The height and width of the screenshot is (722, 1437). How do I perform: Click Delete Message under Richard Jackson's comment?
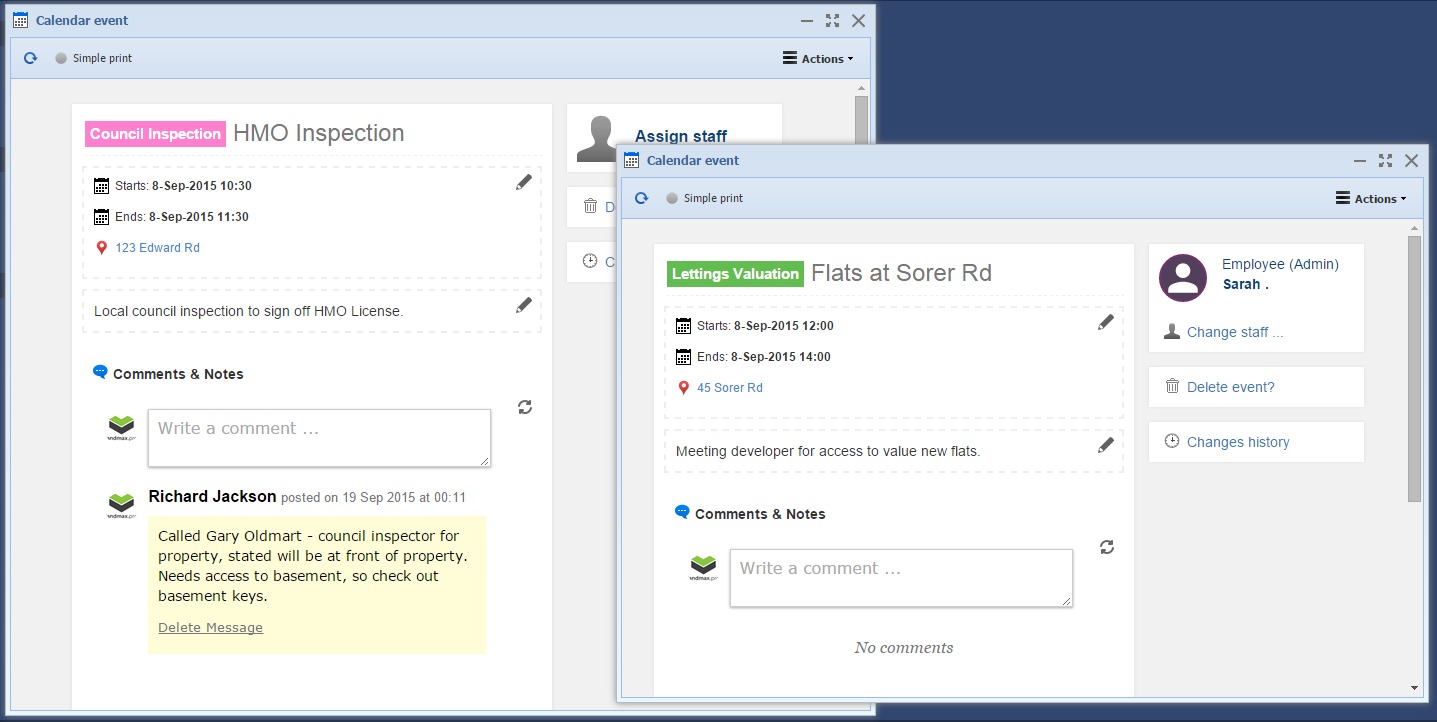pos(210,628)
